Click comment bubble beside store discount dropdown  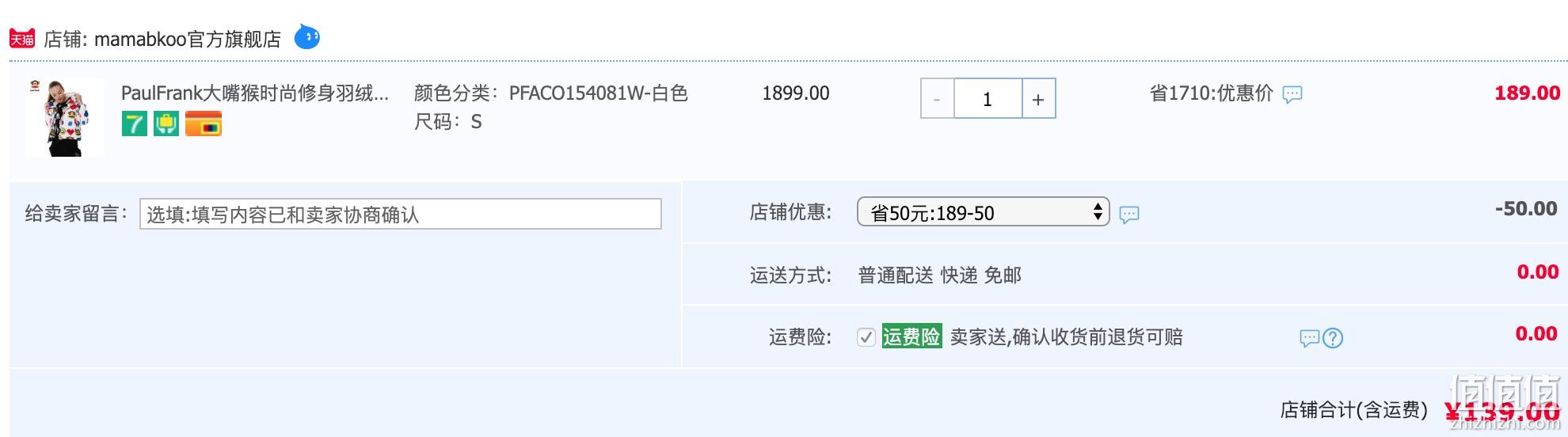pos(1129,214)
